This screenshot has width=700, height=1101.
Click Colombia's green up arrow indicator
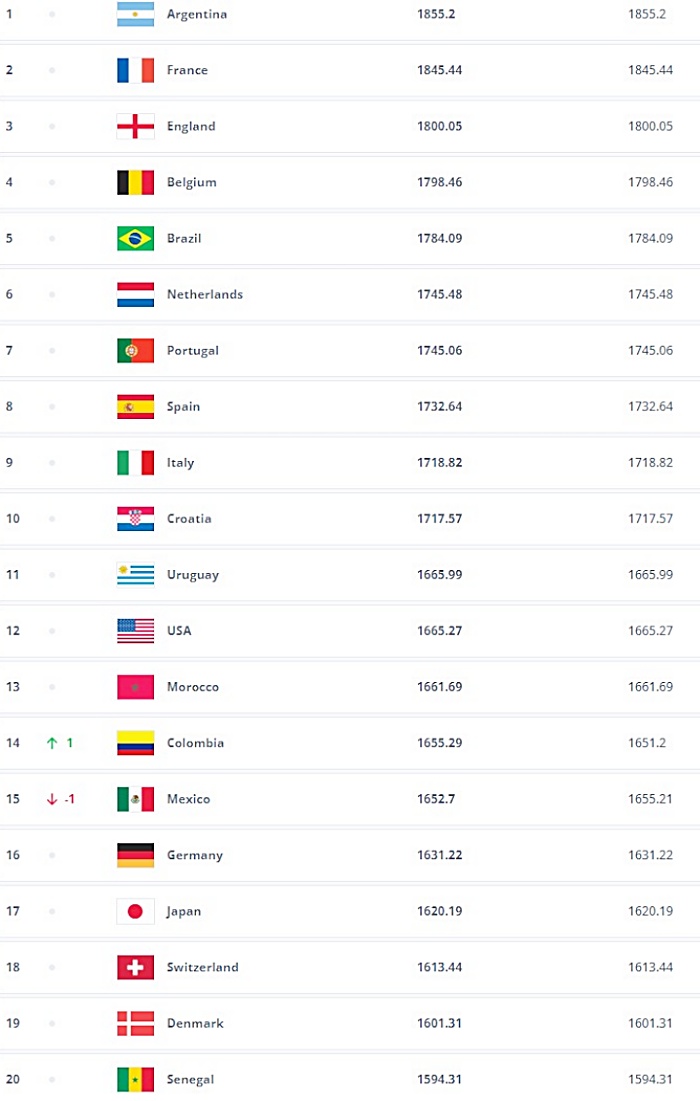[x=52, y=743]
